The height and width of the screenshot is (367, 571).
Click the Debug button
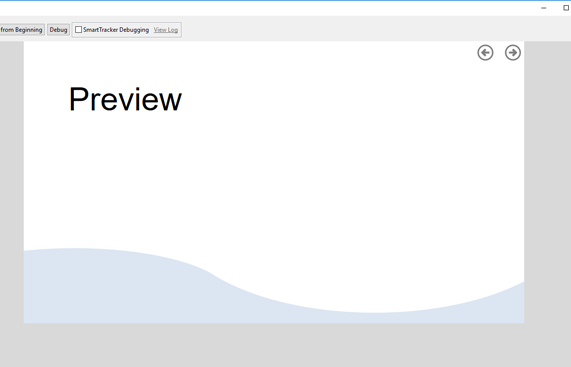click(x=58, y=30)
